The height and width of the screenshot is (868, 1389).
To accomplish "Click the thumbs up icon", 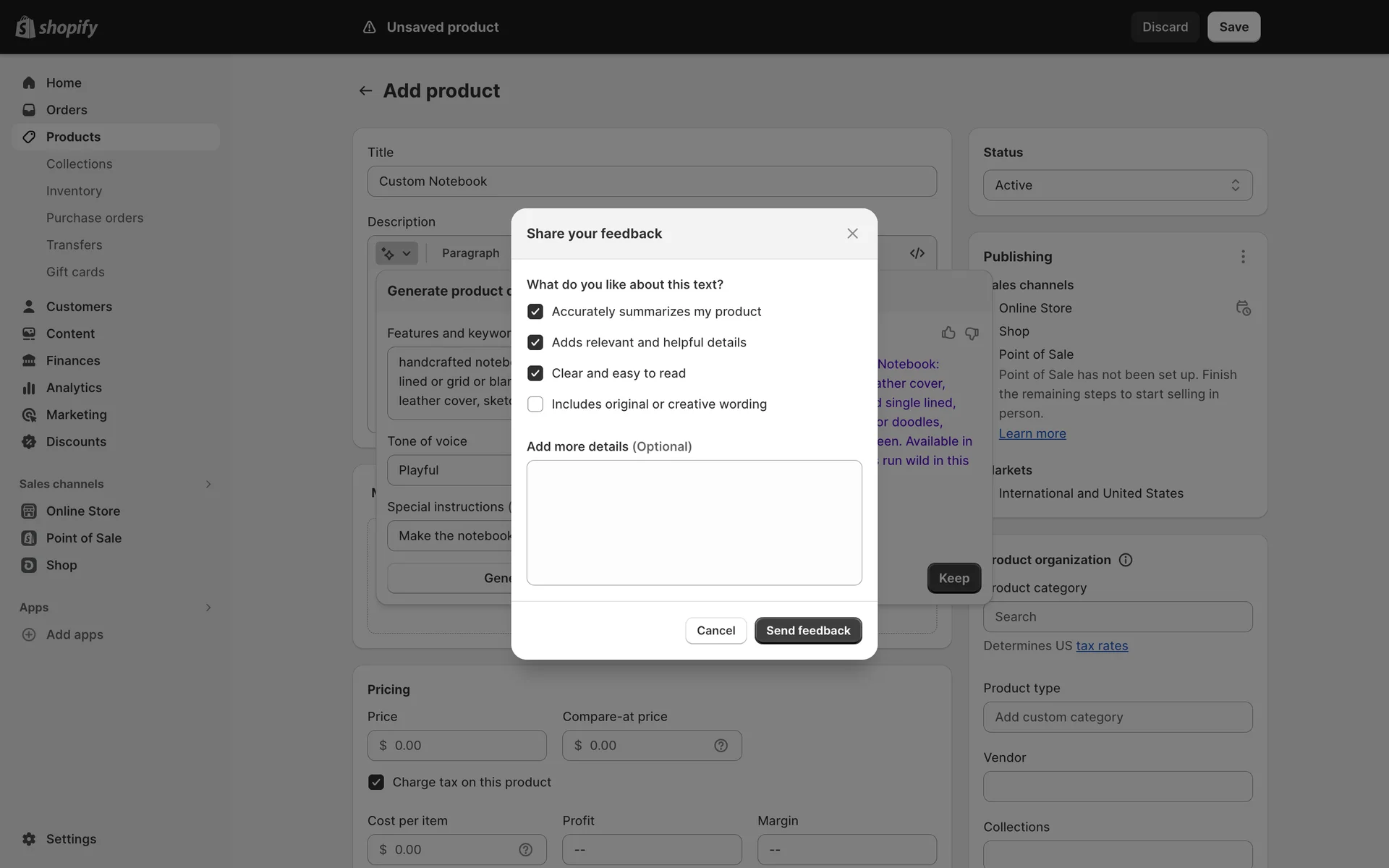I will [948, 333].
